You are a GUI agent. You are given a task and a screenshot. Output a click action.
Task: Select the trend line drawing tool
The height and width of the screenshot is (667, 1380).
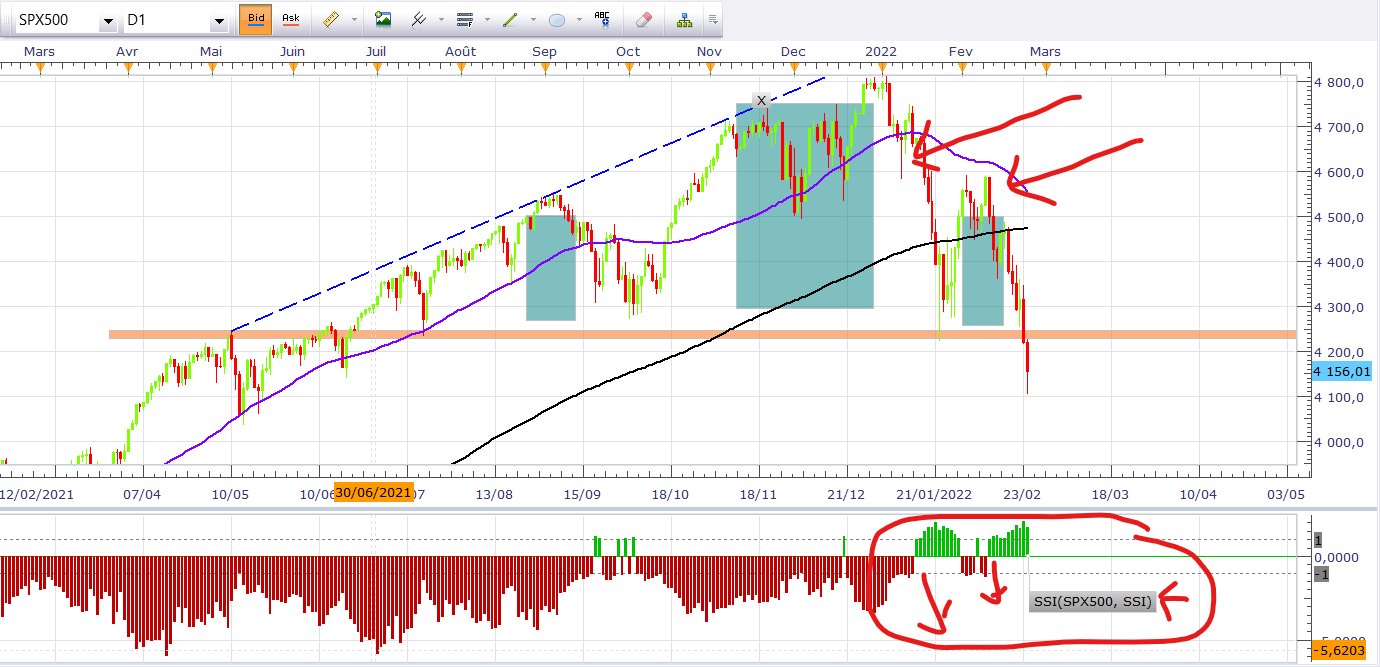tap(510, 19)
